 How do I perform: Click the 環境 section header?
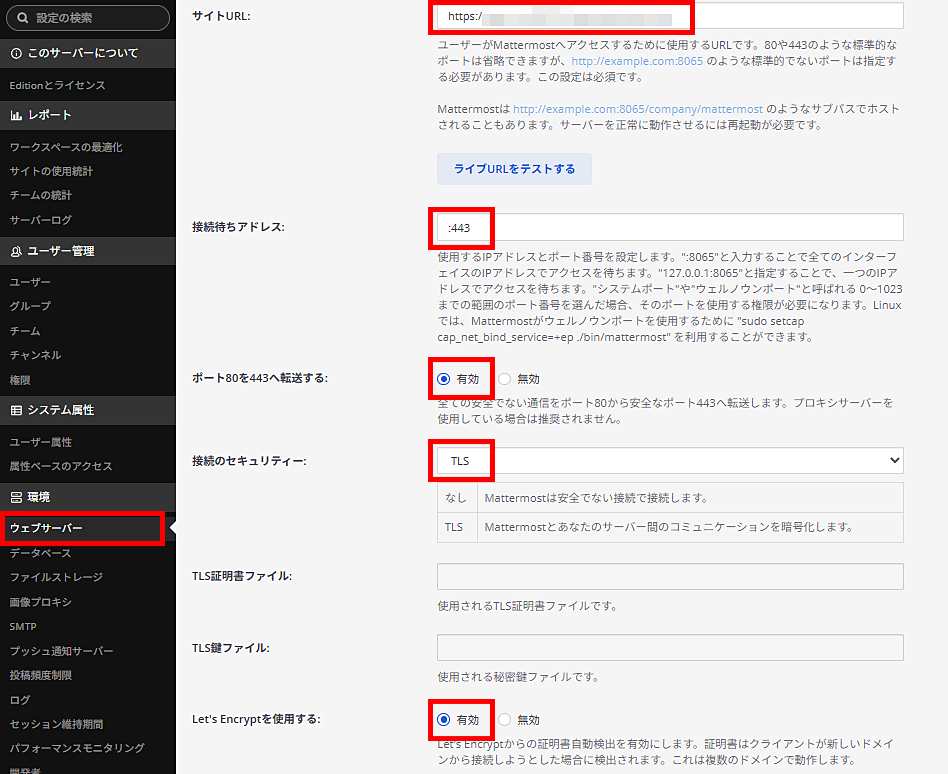click(88, 497)
